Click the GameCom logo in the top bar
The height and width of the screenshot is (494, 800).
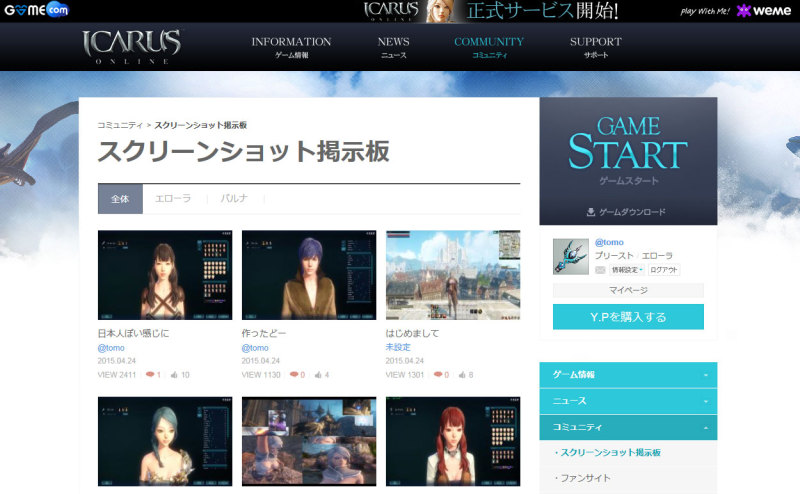coord(36,10)
